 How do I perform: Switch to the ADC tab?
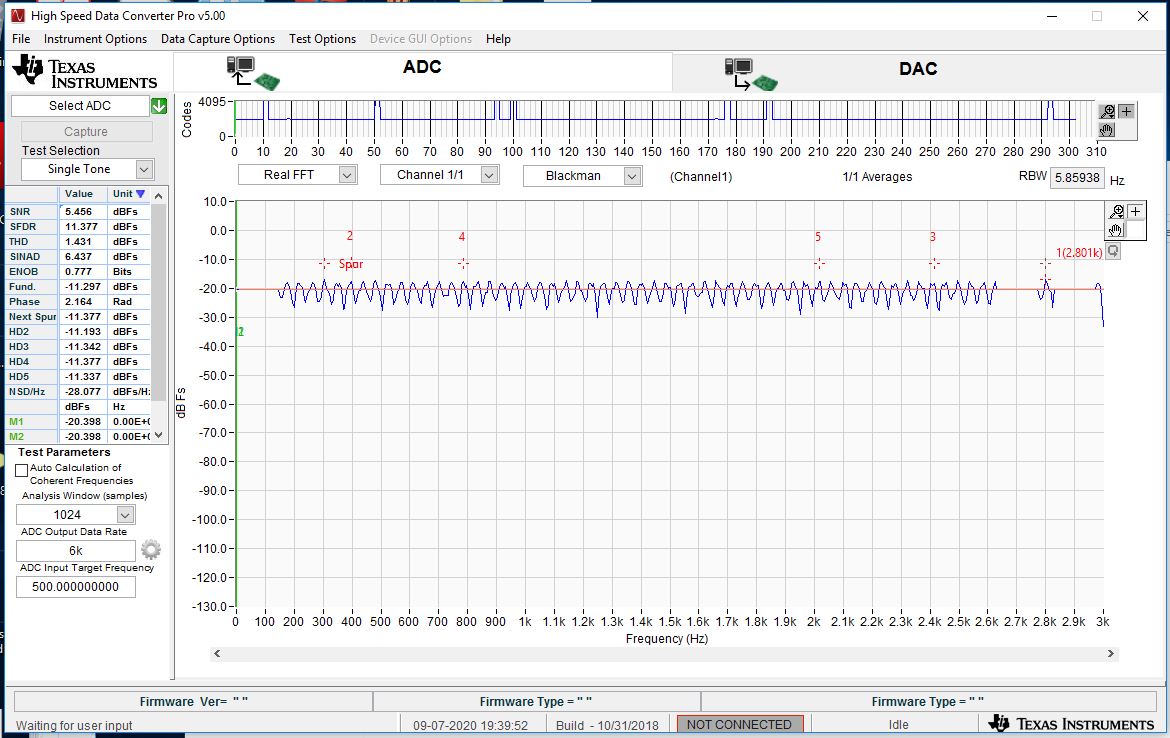(x=422, y=72)
